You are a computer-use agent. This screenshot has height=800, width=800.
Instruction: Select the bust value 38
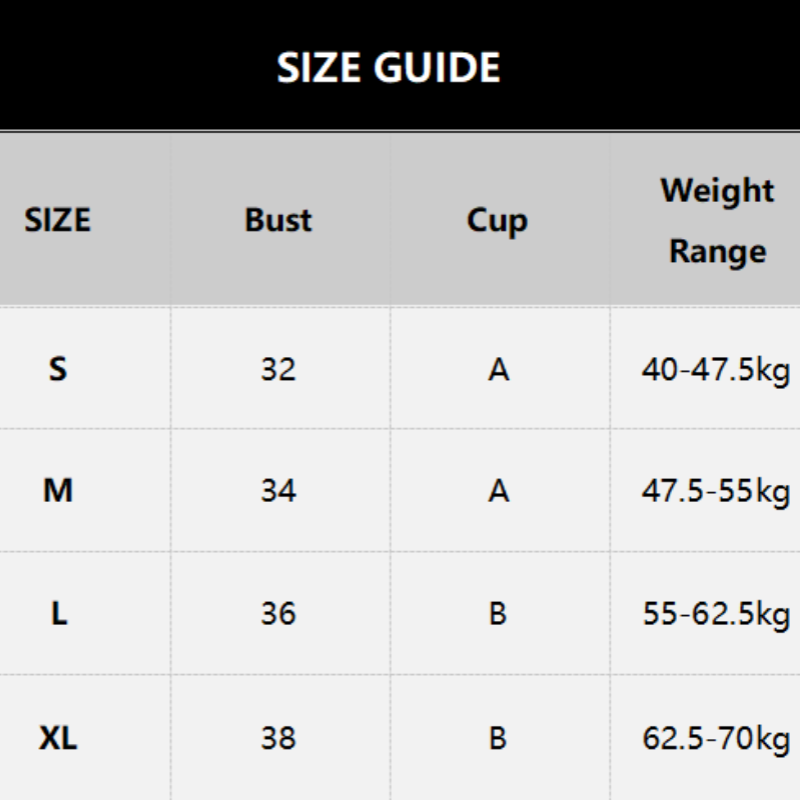(x=278, y=738)
